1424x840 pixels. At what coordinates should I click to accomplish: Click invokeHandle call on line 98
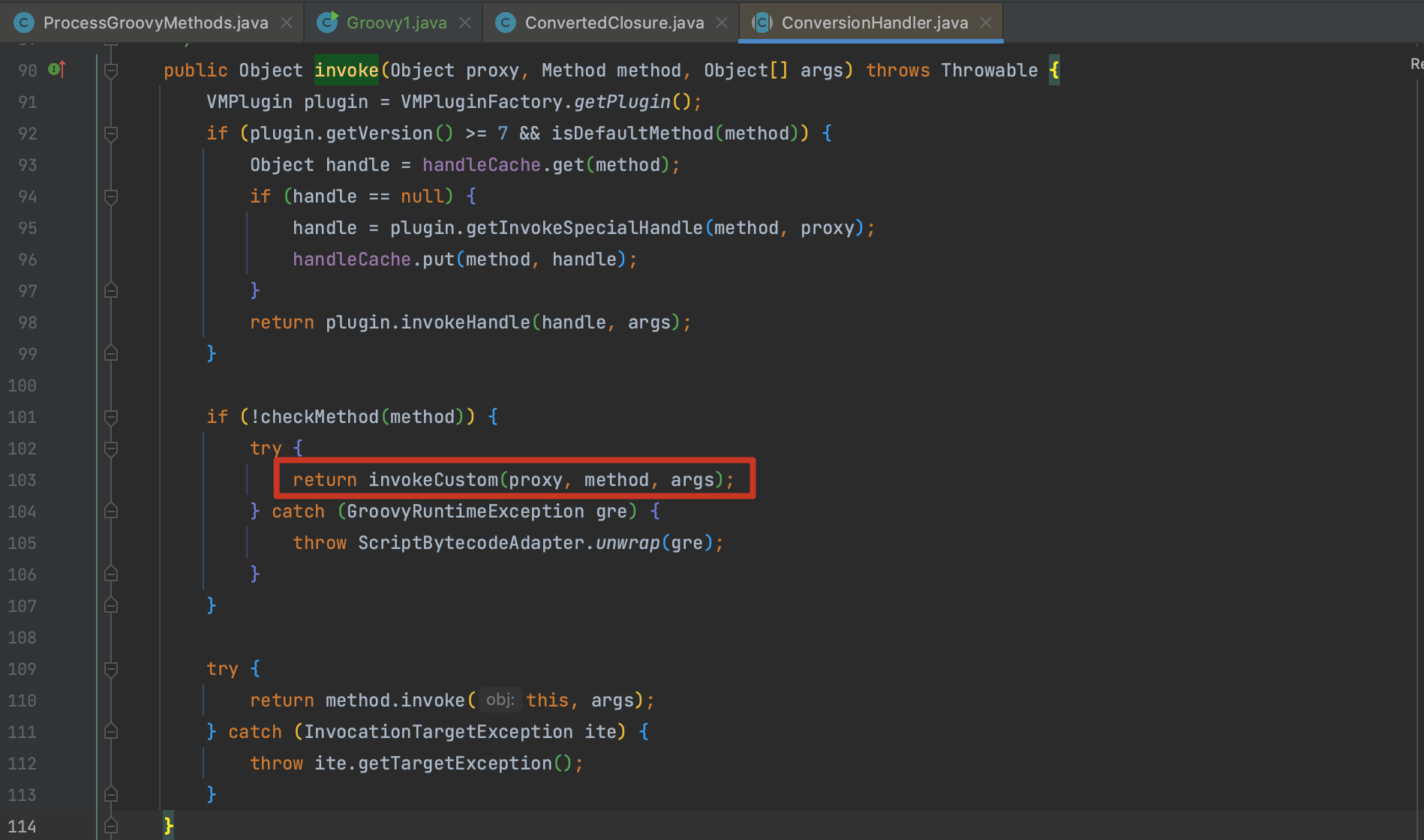coord(465,322)
